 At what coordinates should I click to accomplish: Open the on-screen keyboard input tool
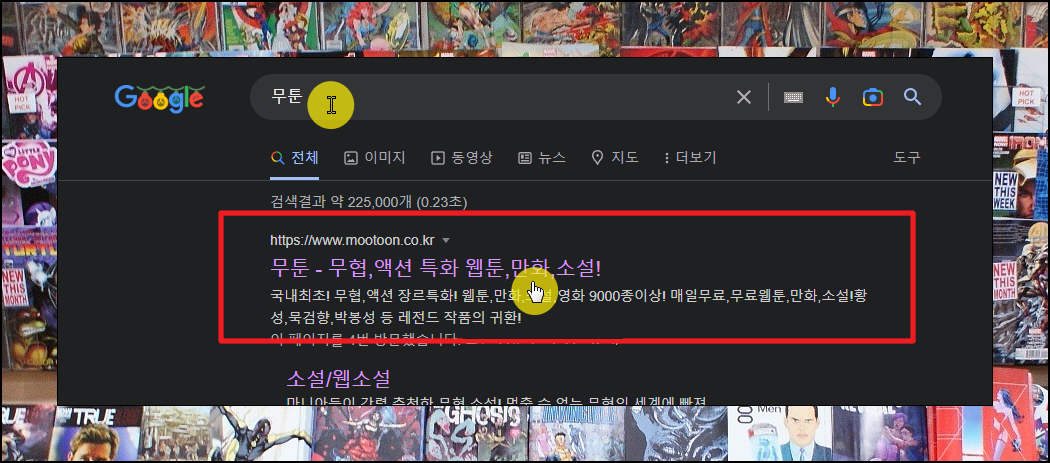[794, 97]
